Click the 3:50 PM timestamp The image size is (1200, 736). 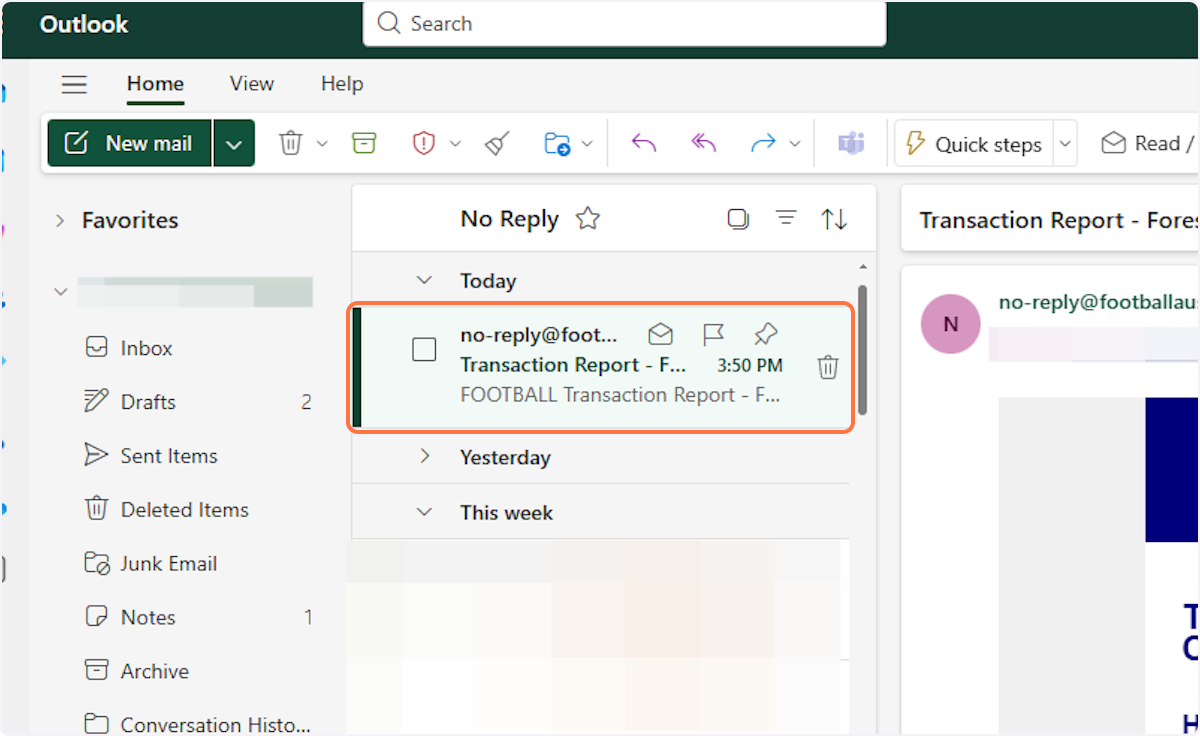pos(750,365)
